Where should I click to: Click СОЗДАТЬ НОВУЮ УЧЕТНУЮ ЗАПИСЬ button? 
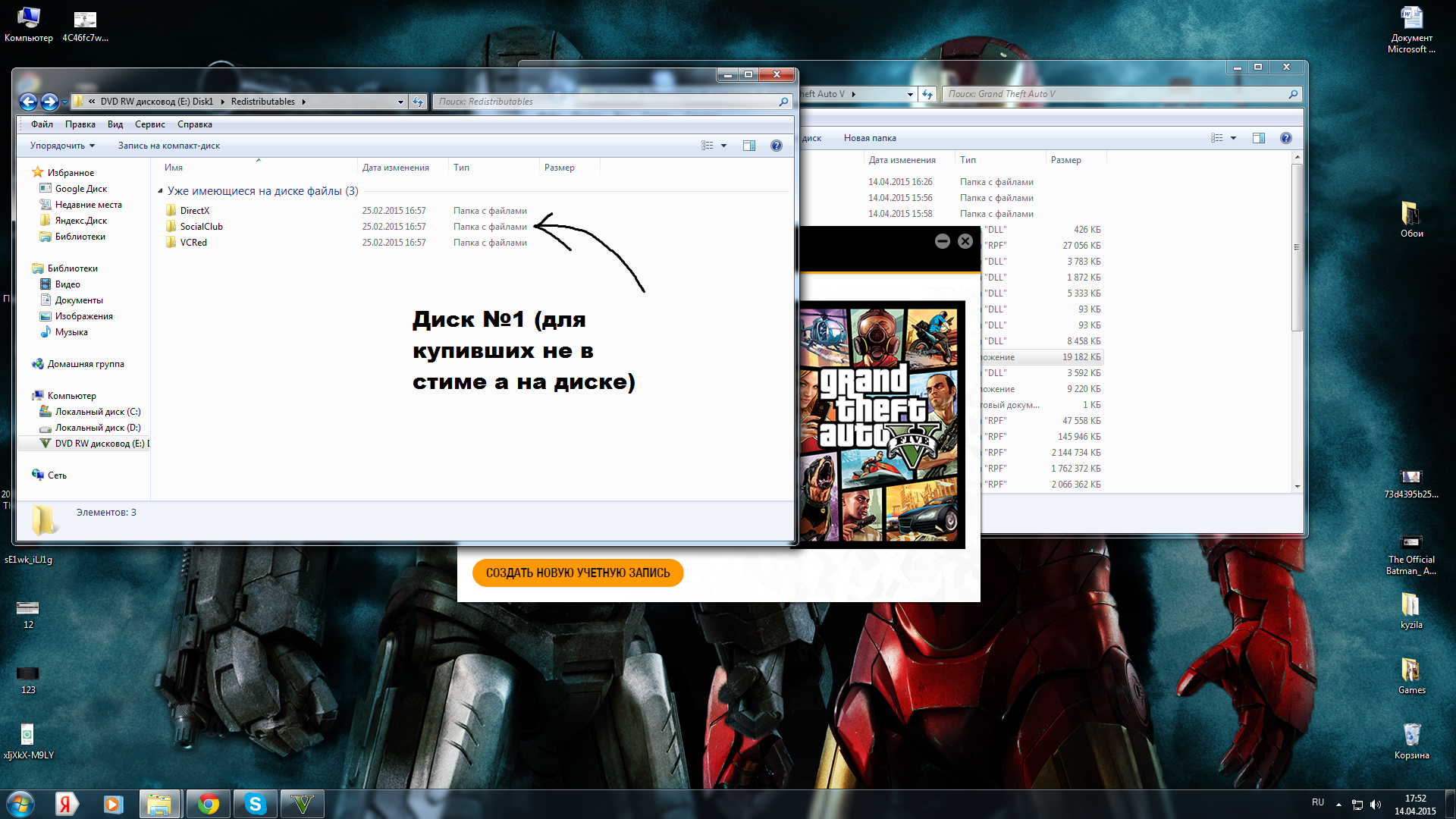tap(578, 573)
